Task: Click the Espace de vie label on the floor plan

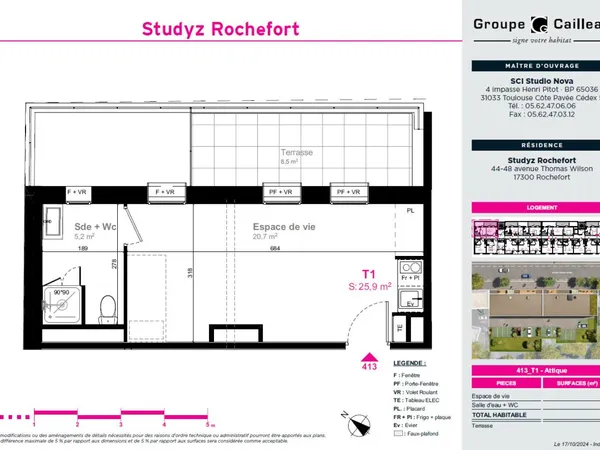Action: click(284, 227)
